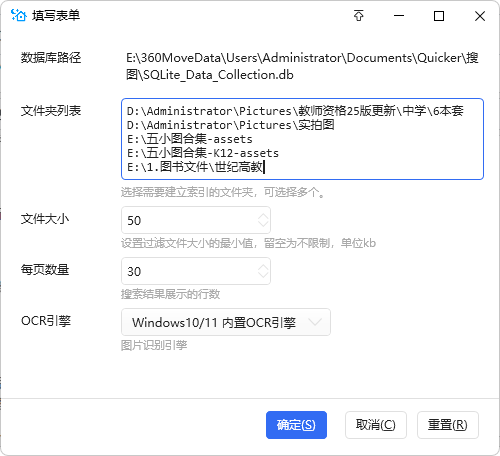Increase 每页数量 using the up arrow
Screen dimensions: 500x456
(263, 267)
